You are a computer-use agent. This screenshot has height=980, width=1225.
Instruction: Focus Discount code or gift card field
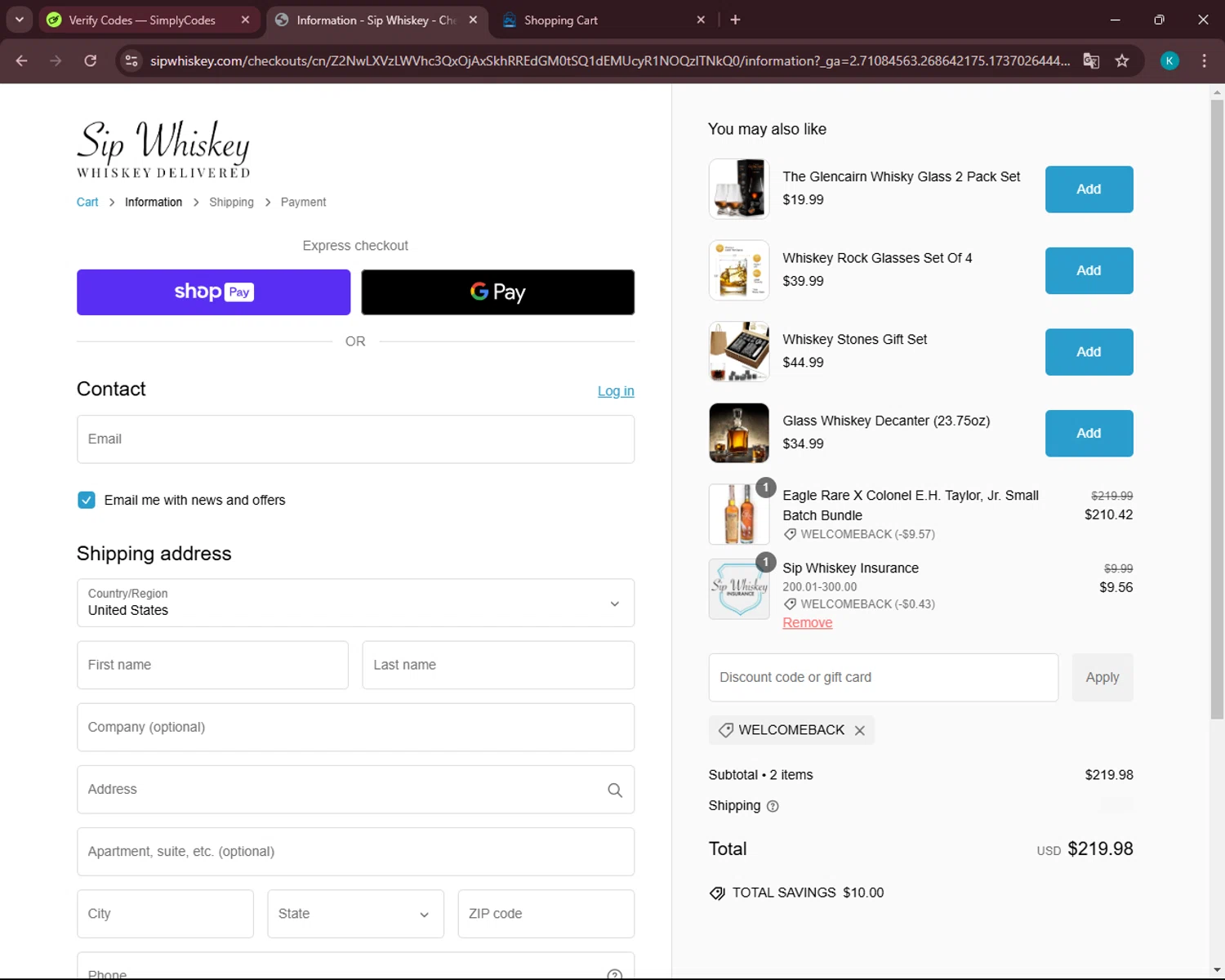884,677
